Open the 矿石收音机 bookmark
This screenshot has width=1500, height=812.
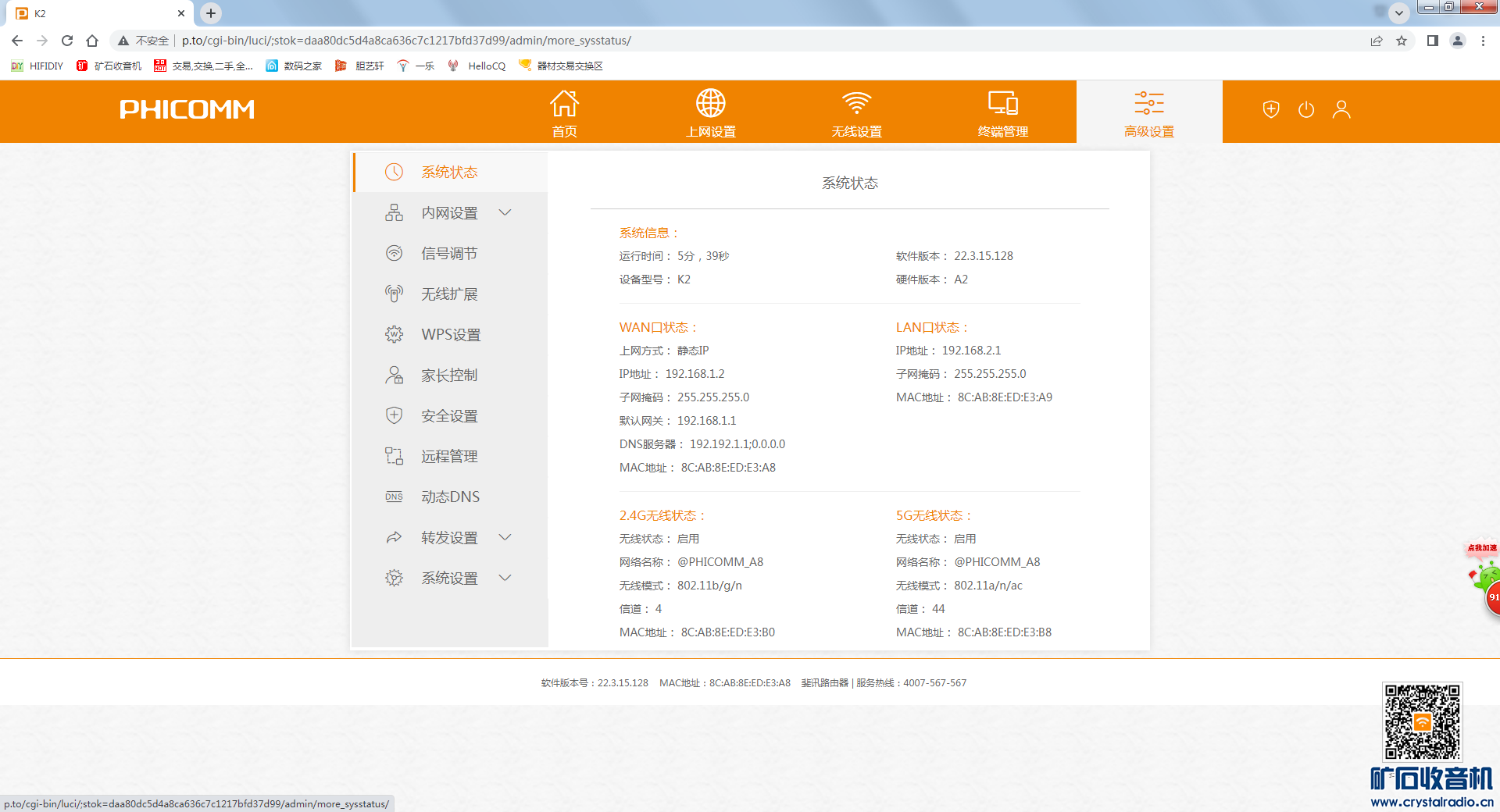click(109, 66)
